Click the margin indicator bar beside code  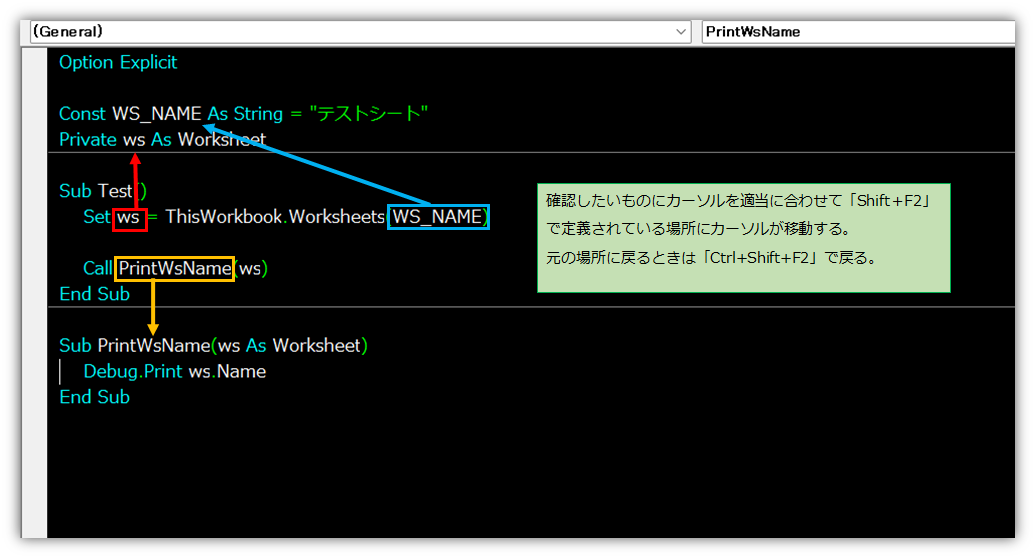34,293
